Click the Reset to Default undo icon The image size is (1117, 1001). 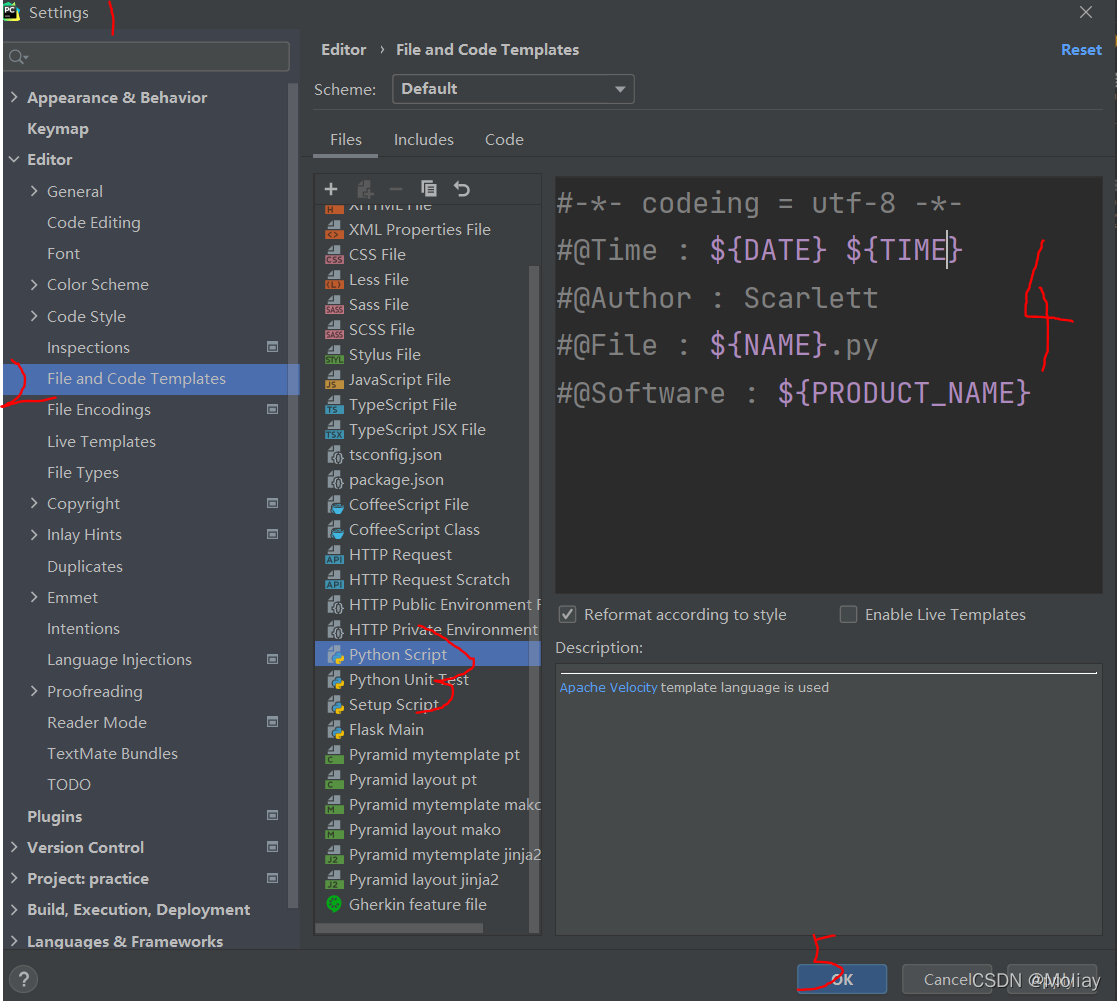click(x=462, y=189)
